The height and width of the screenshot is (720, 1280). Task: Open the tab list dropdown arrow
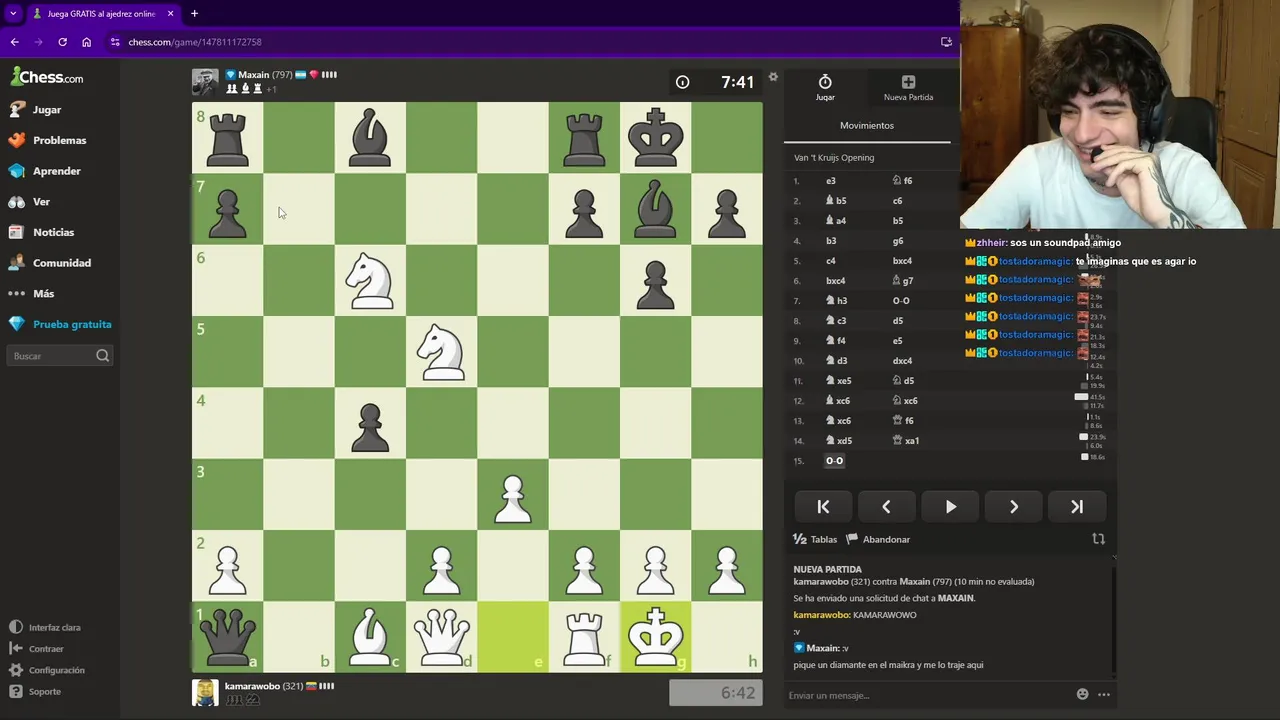tap(13, 14)
